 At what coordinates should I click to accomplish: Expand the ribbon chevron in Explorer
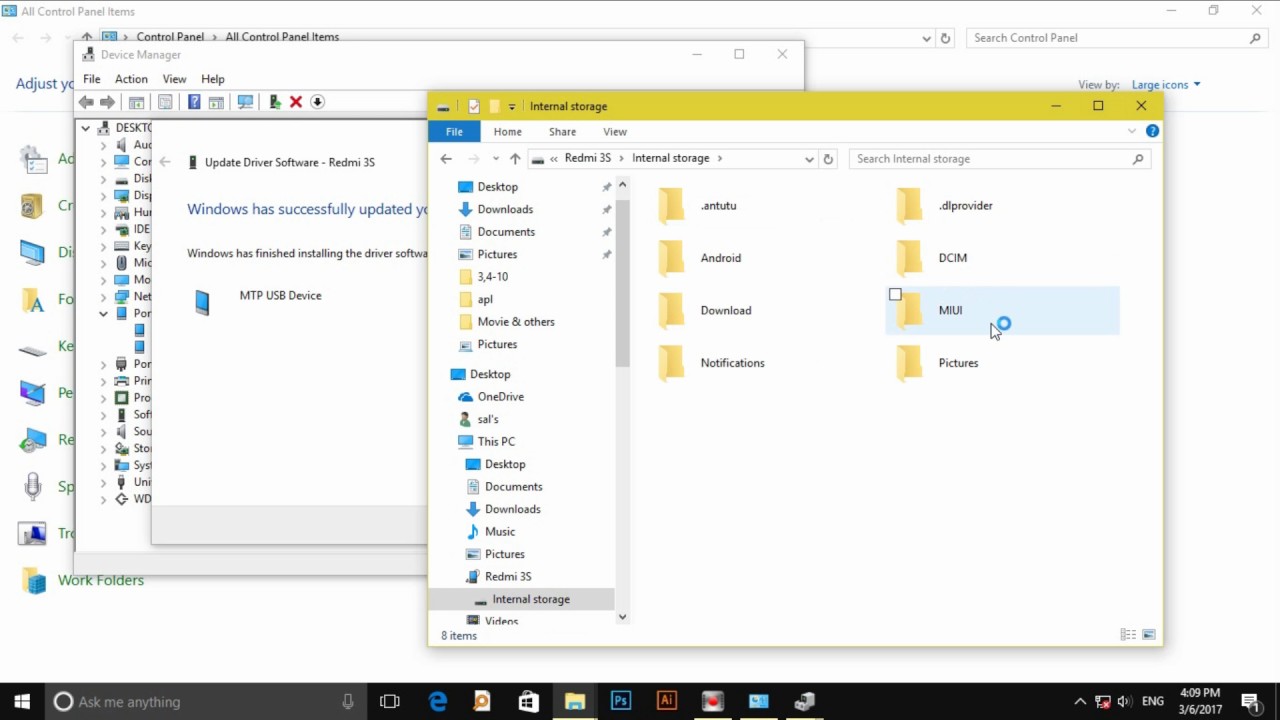coord(1132,131)
